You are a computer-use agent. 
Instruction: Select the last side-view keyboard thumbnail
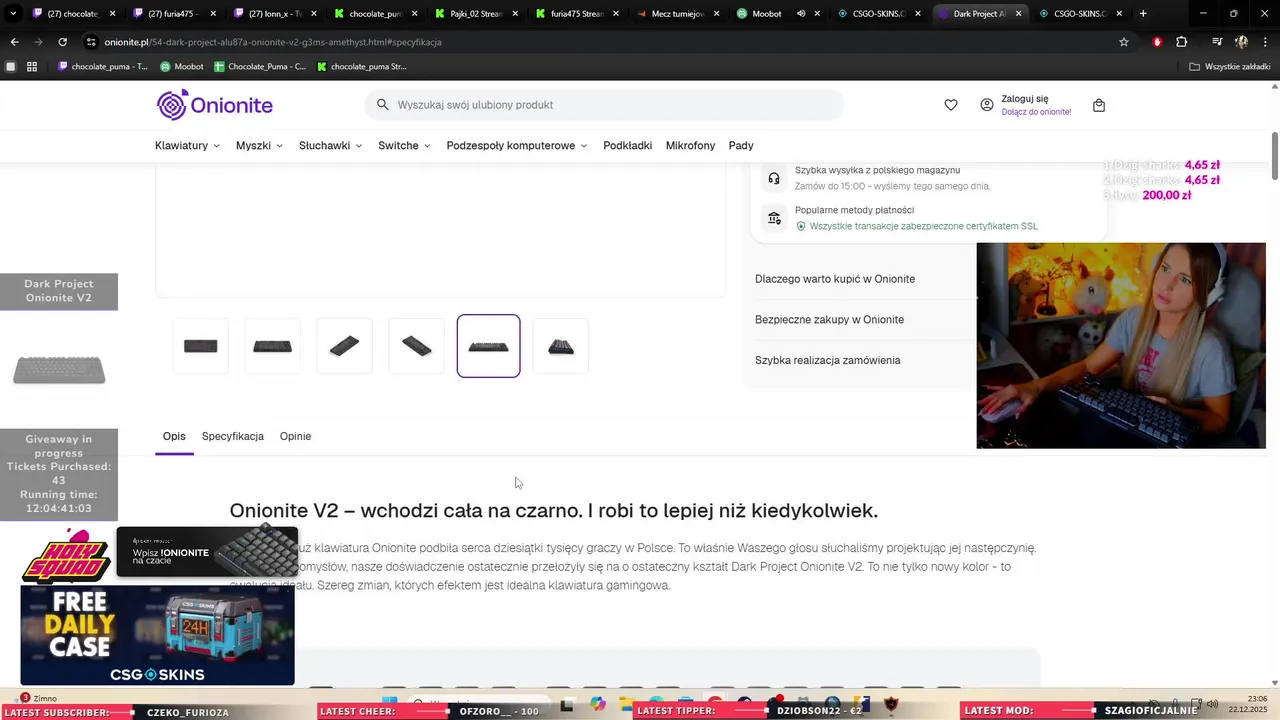point(561,346)
